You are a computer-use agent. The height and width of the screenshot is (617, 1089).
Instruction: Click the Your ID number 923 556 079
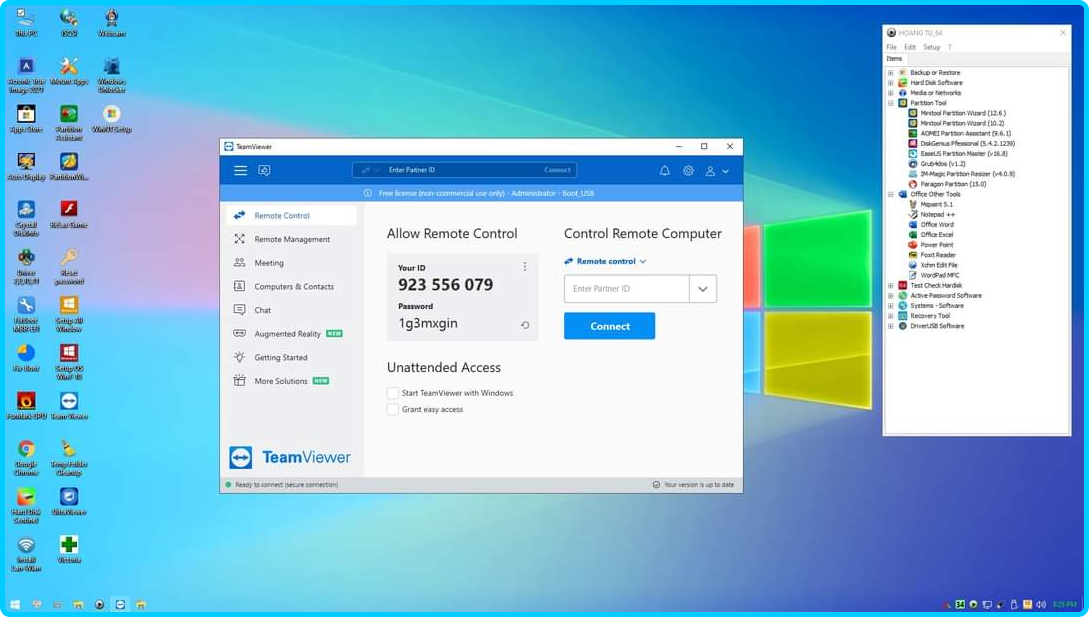click(x=445, y=285)
